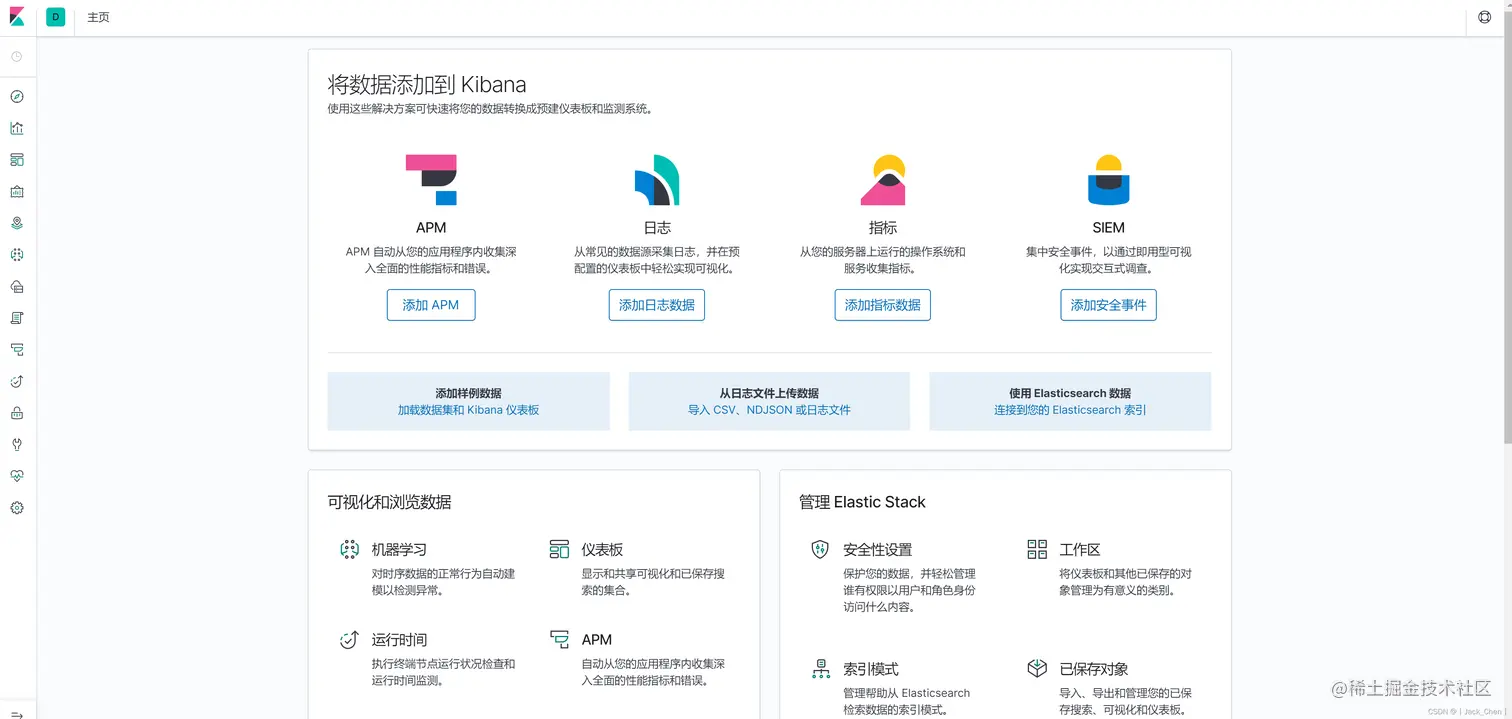This screenshot has width=1512, height=719.
Task: Open 已保存对象 title link
Action: (1094, 669)
